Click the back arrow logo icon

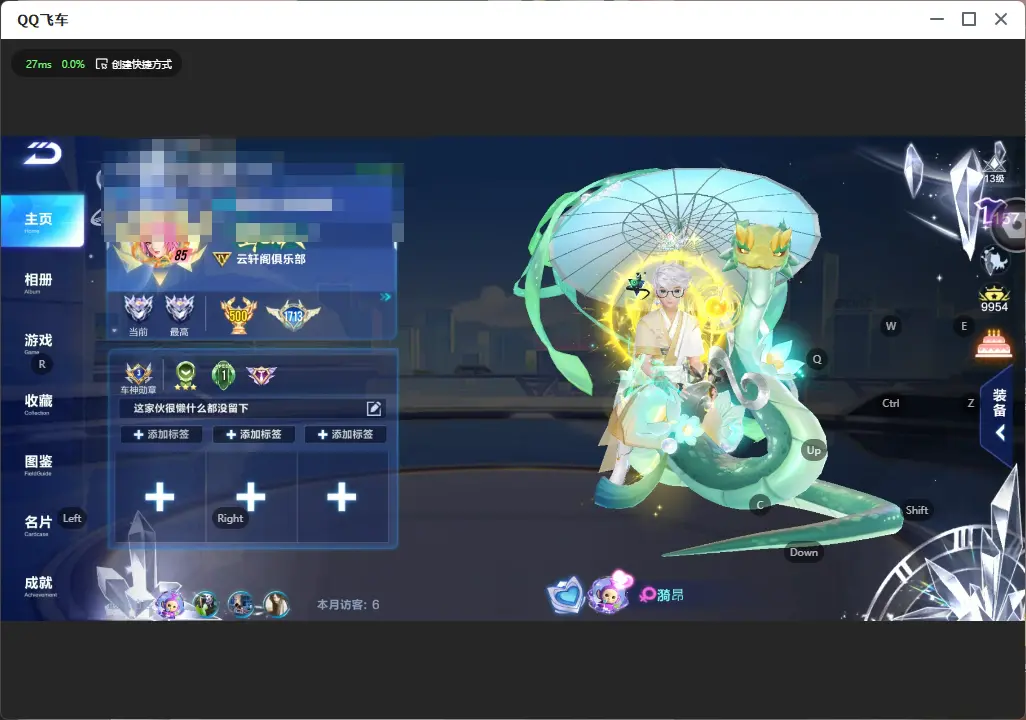[x=43, y=153]
